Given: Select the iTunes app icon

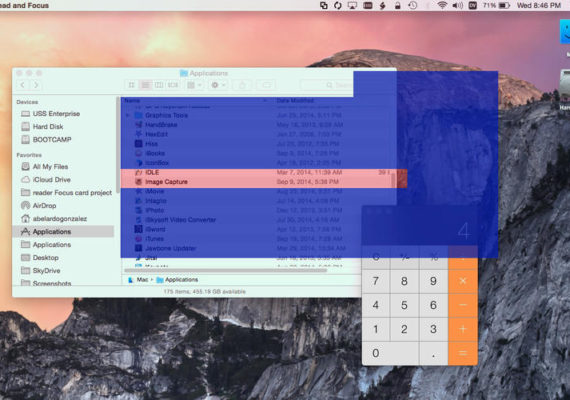Looking at the screenshot, I should coord(139,239).
